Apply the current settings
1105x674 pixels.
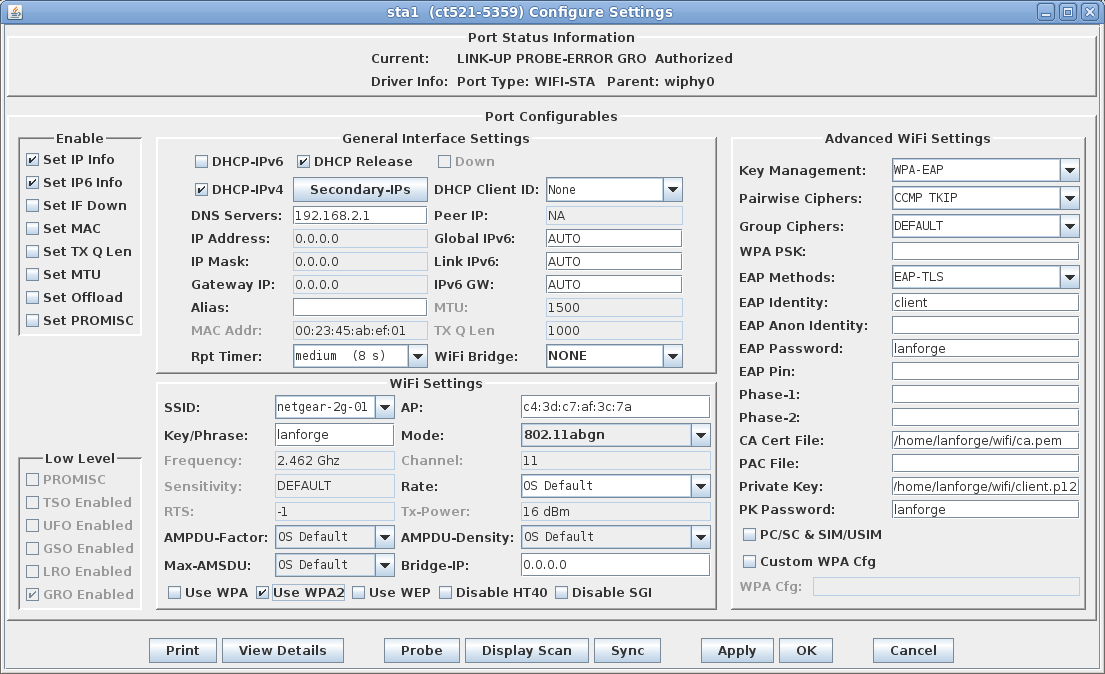737,650
